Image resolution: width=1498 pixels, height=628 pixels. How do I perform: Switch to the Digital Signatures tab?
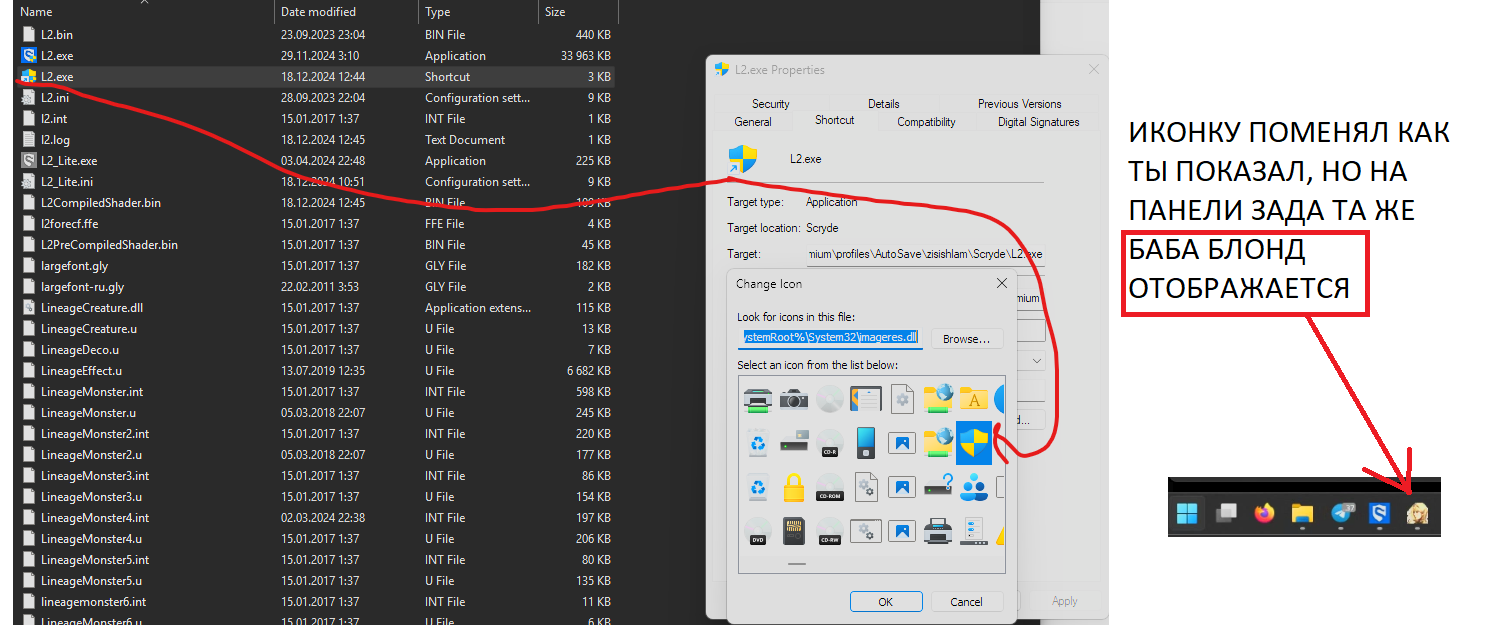tap(1038, 122)
